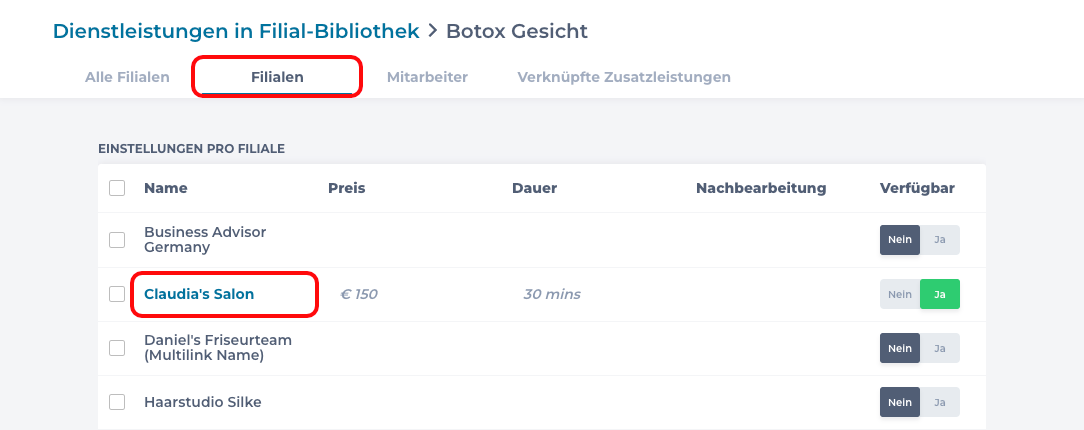This screenshot has height=430, width=1084.
Task: Tick the checkbox for Daniel's Friseurteam
Action: point(117,348)
